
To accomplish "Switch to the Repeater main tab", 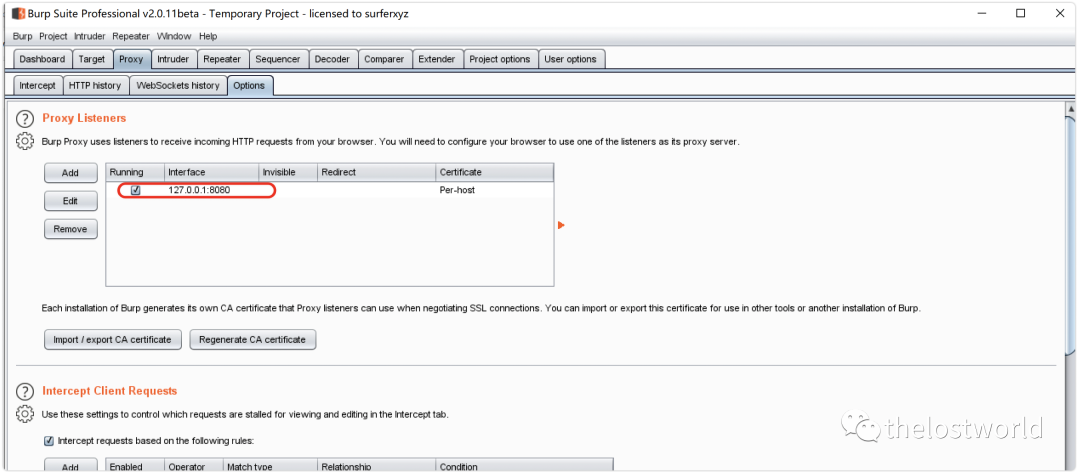I will [222, 59].
